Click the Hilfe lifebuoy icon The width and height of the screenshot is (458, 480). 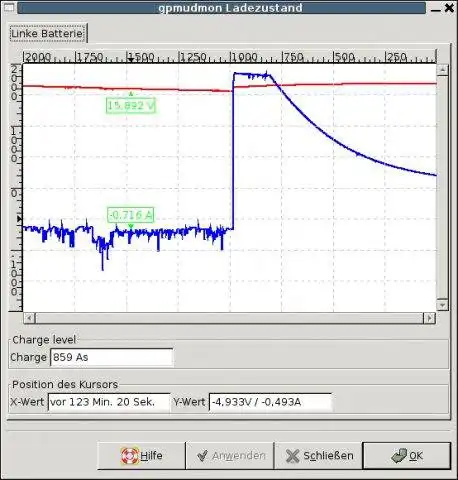[x=130, y=456]
